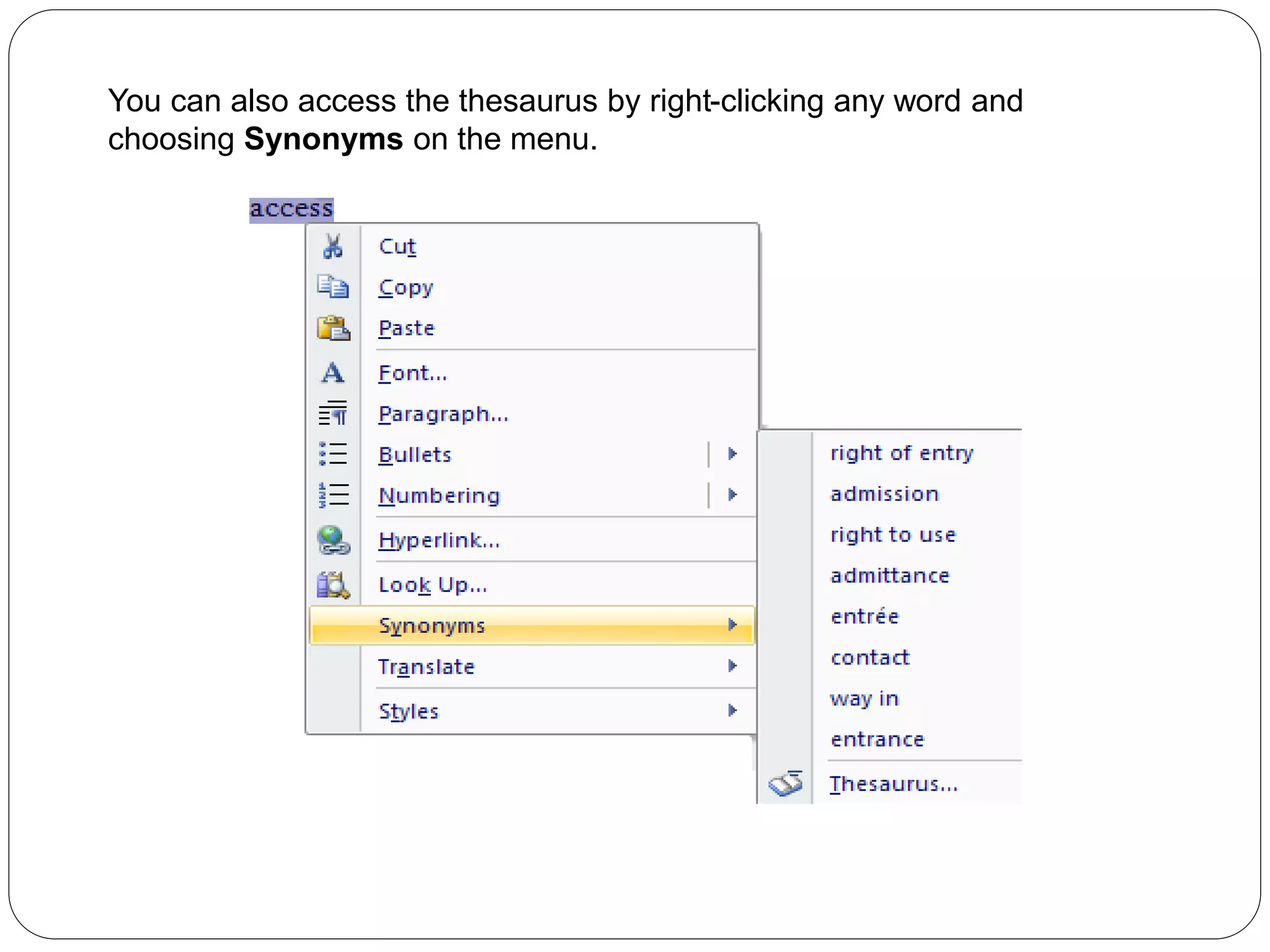Image resolution: width=1270 pixels, height=952 pixels.
Task: Select Paste in the context menu
Action: tap(532, 328)
